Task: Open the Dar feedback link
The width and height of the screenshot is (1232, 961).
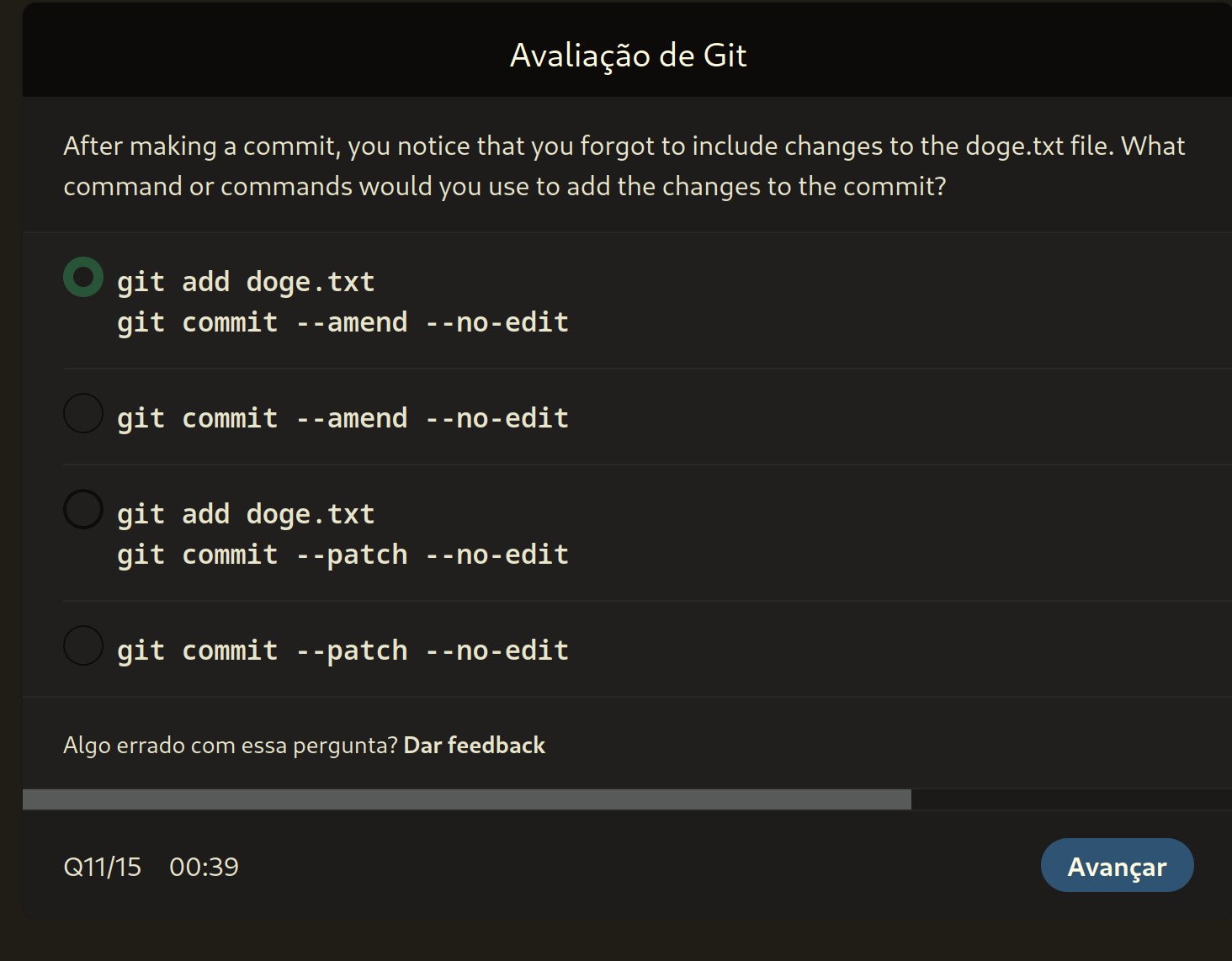Action: click(474, 745)
